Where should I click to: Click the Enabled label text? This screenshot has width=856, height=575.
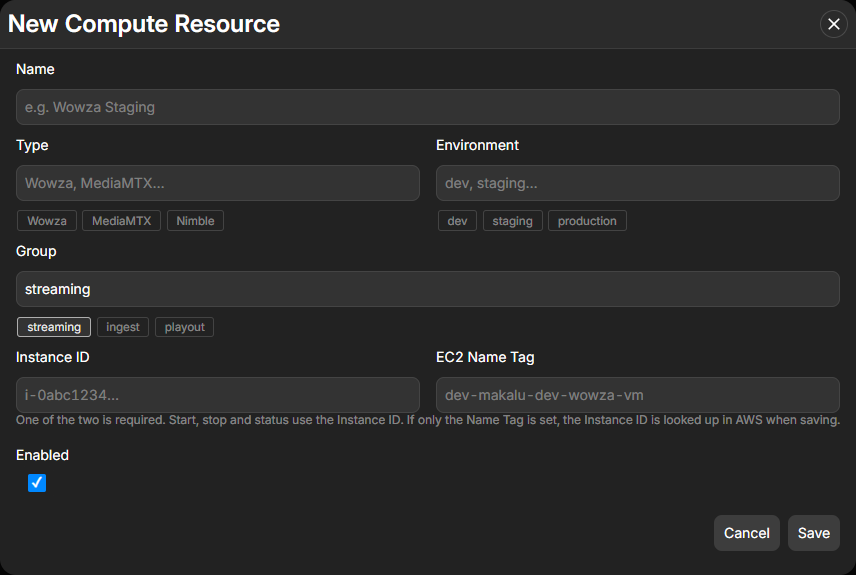point(42,455)
